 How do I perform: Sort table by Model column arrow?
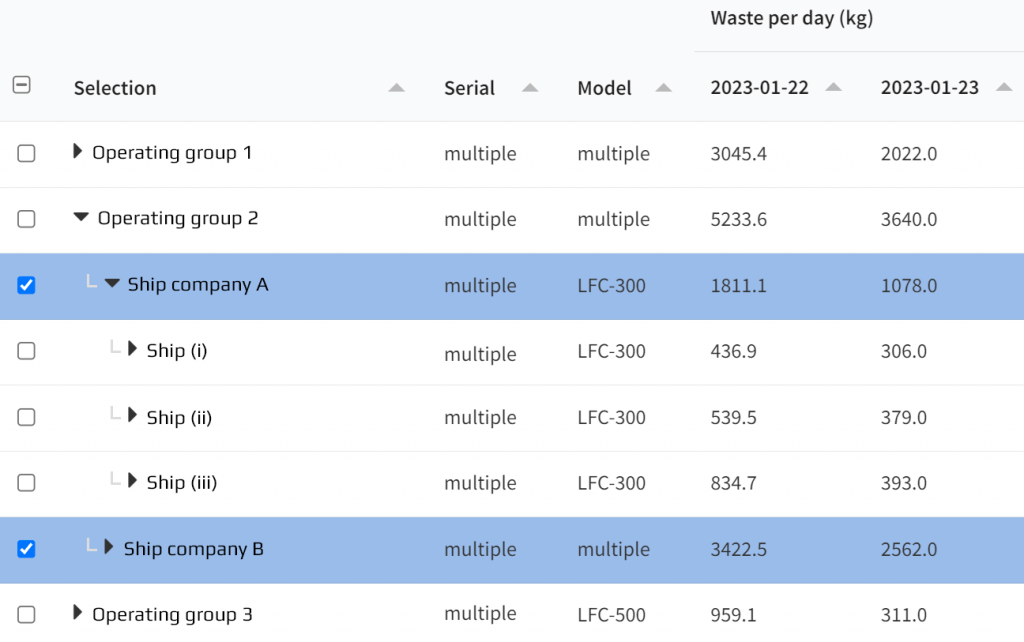(663, 88)
